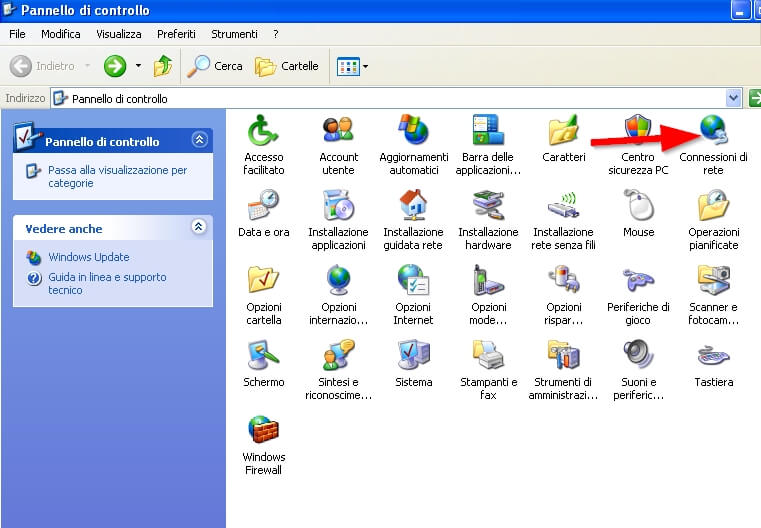Open Centro sicurezza PC
This screenshot has width=761, height=528.
click(638, 144)
